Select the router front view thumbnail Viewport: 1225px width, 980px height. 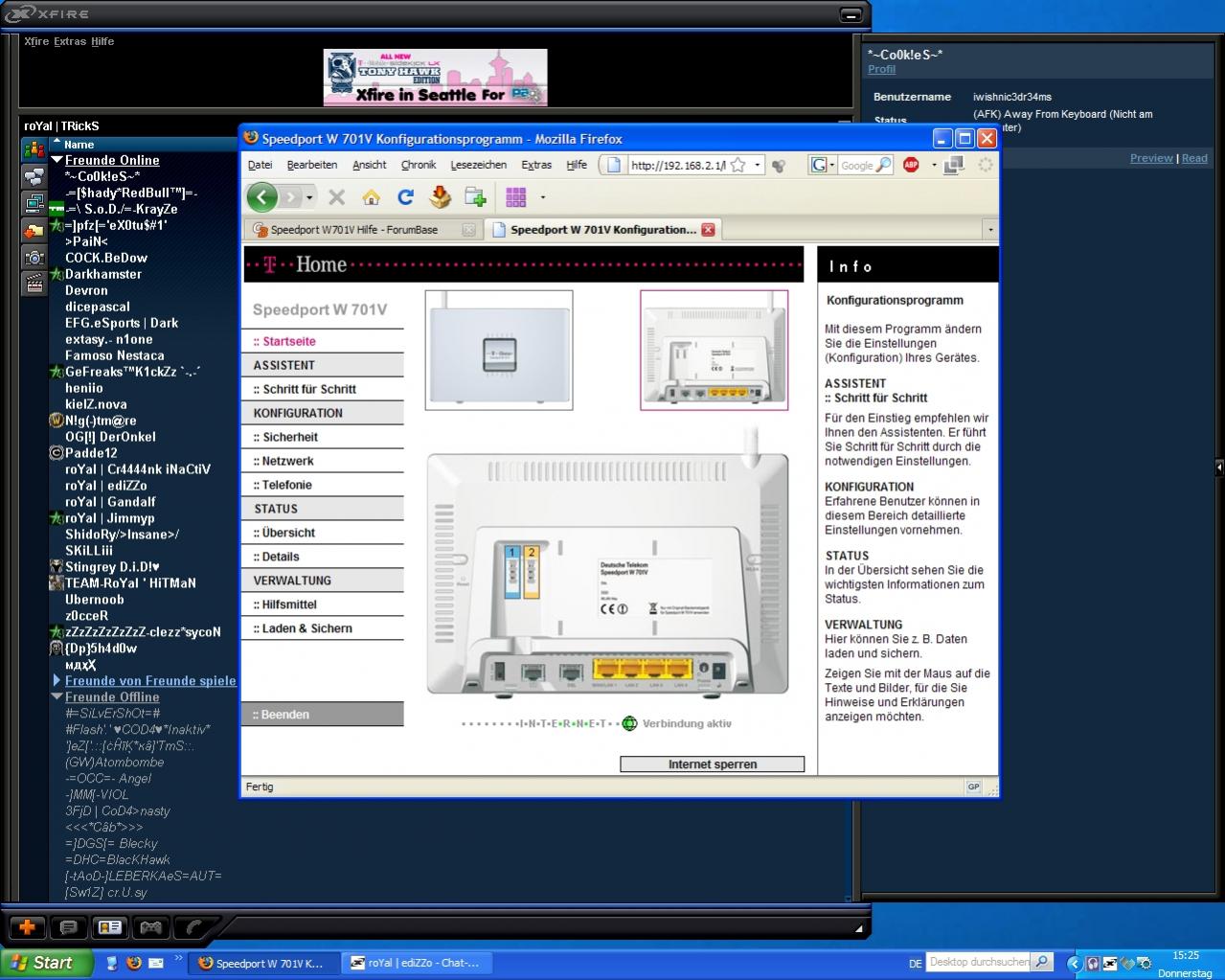[499, 351]
